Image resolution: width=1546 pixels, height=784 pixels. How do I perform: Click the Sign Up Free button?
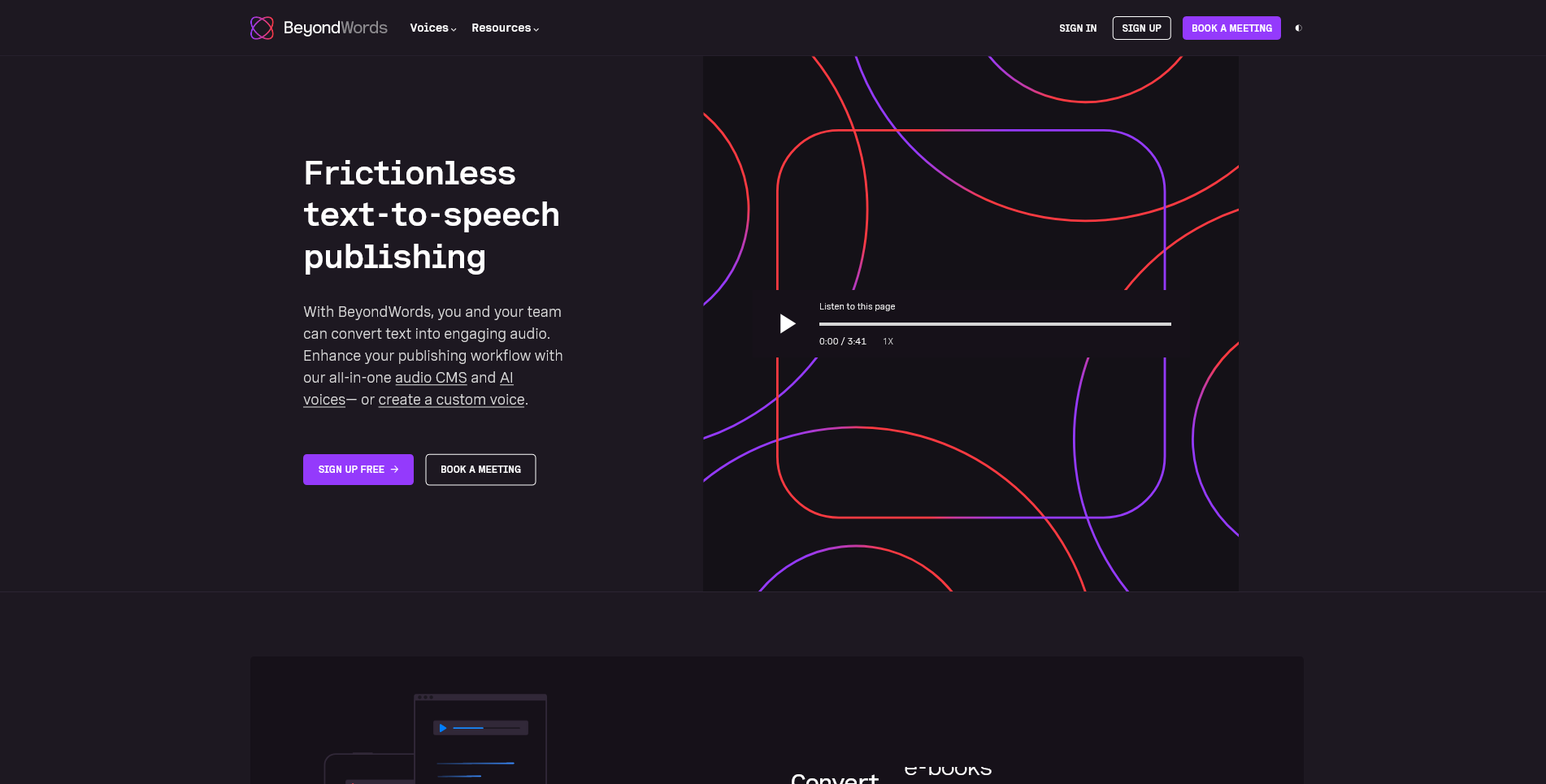pyautogui.click(x=351, y=470)
